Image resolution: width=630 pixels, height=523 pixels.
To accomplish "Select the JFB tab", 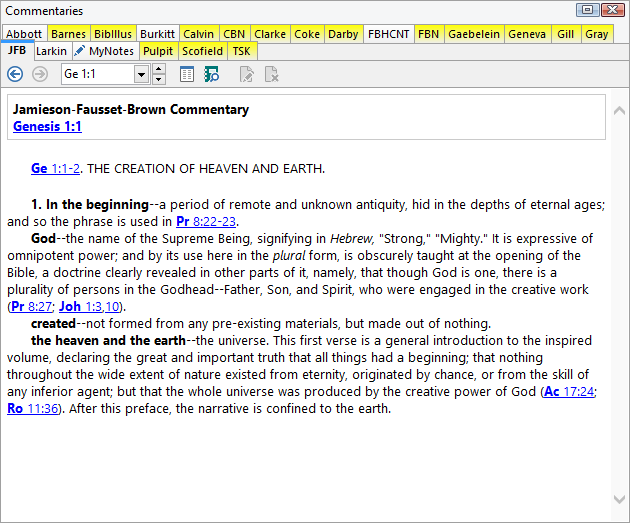I will coord(16,51).
